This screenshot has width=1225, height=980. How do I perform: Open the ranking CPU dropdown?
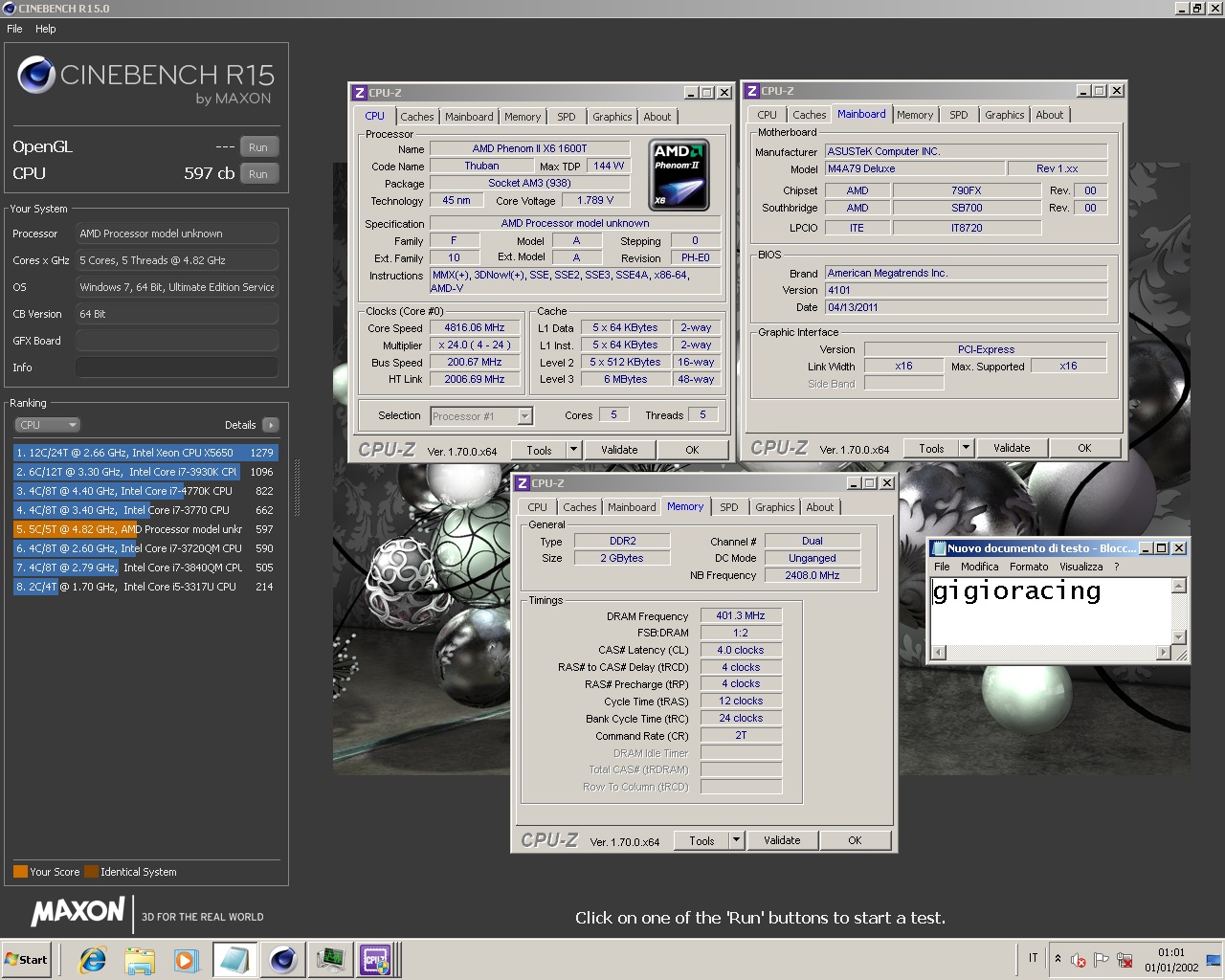coord(47,425)
